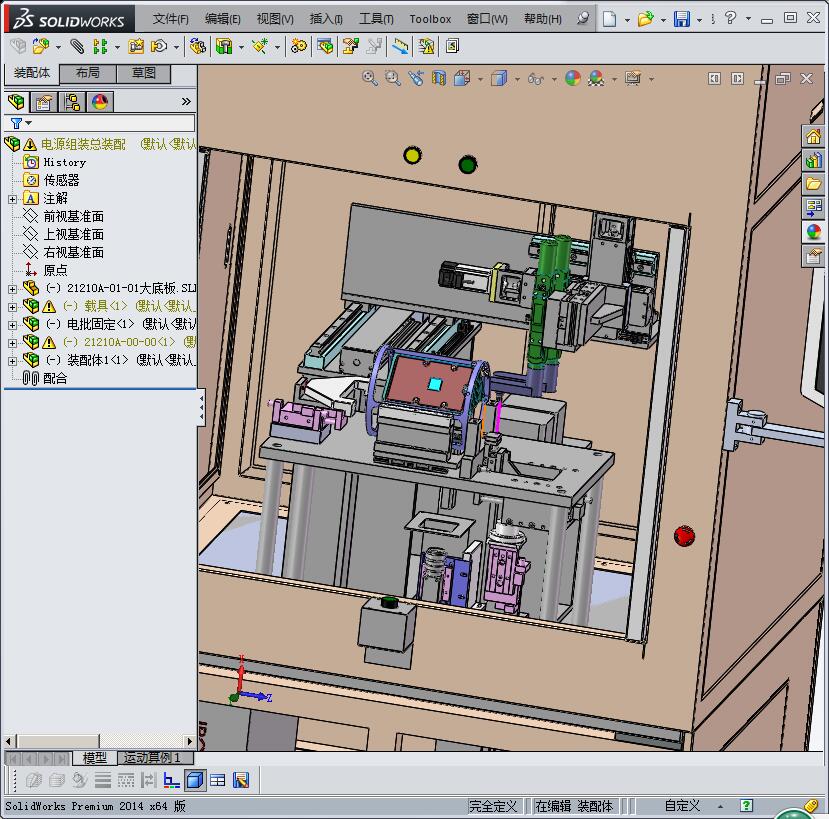
Task: Open File Explorer folder in task pane
Action: point(813,184)
